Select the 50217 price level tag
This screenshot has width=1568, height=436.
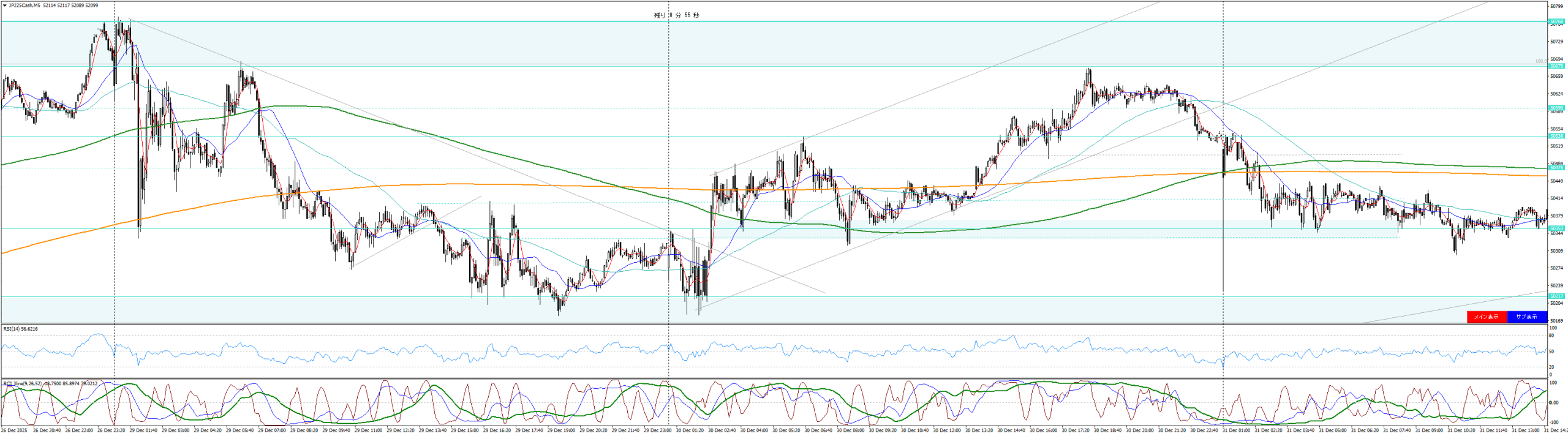1556,296
